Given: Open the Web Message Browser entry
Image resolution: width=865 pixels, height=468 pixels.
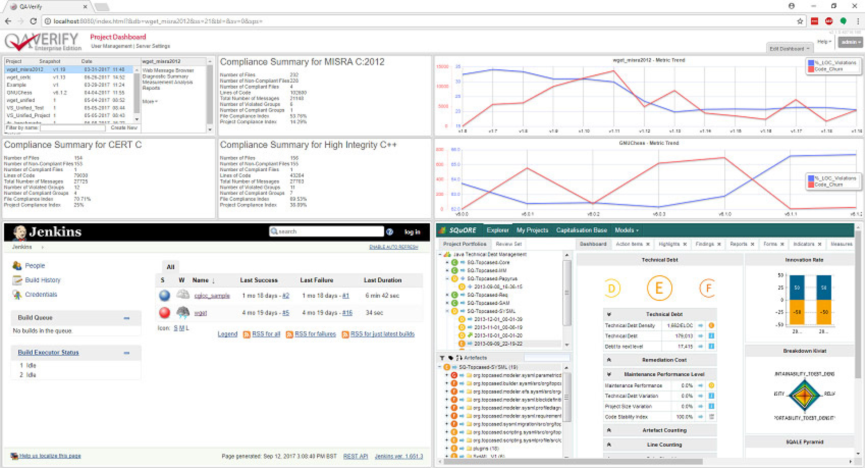Looking at the screenshot, I should [x=168, y=71].
